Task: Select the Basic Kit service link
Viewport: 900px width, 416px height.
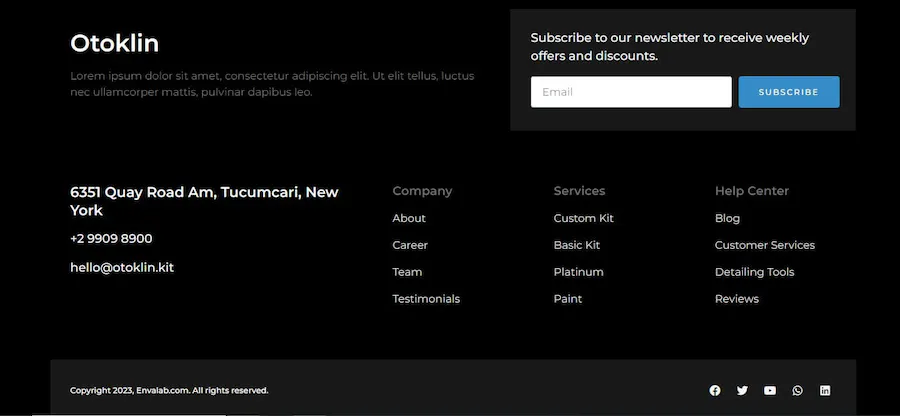Action: pyautogui.click(x=576, y=245)
